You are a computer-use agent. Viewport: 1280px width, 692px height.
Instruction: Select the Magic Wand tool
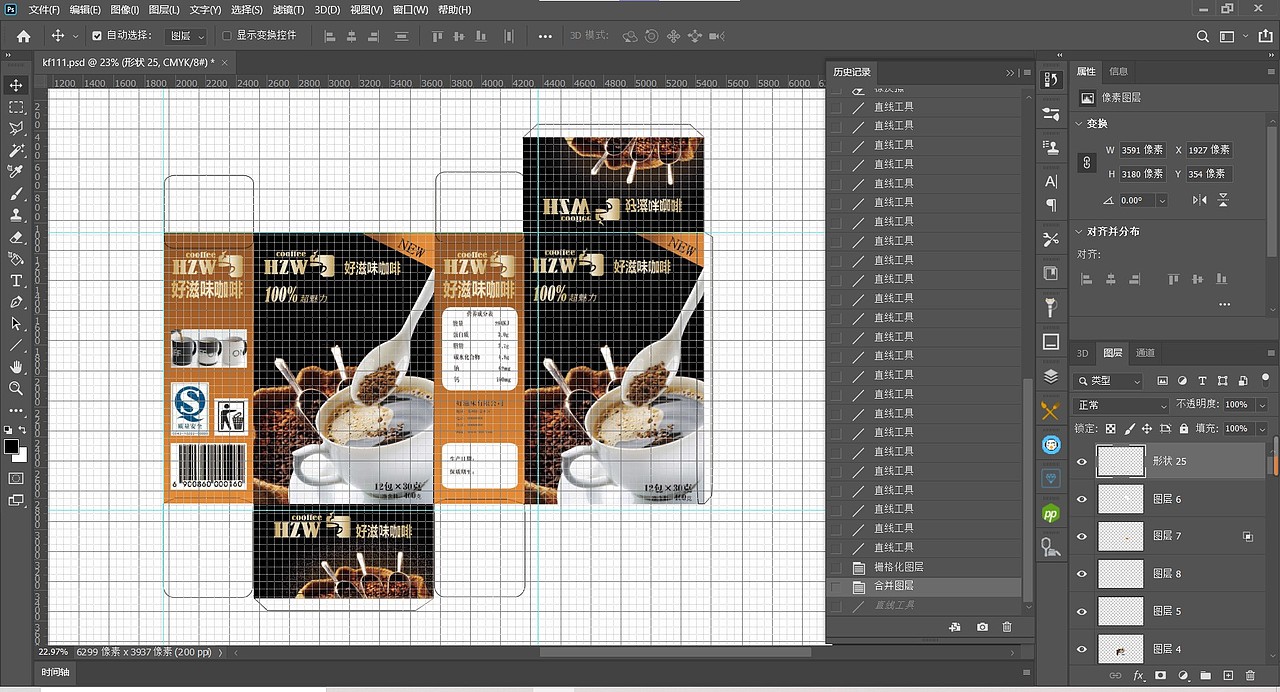pos(16,150)
